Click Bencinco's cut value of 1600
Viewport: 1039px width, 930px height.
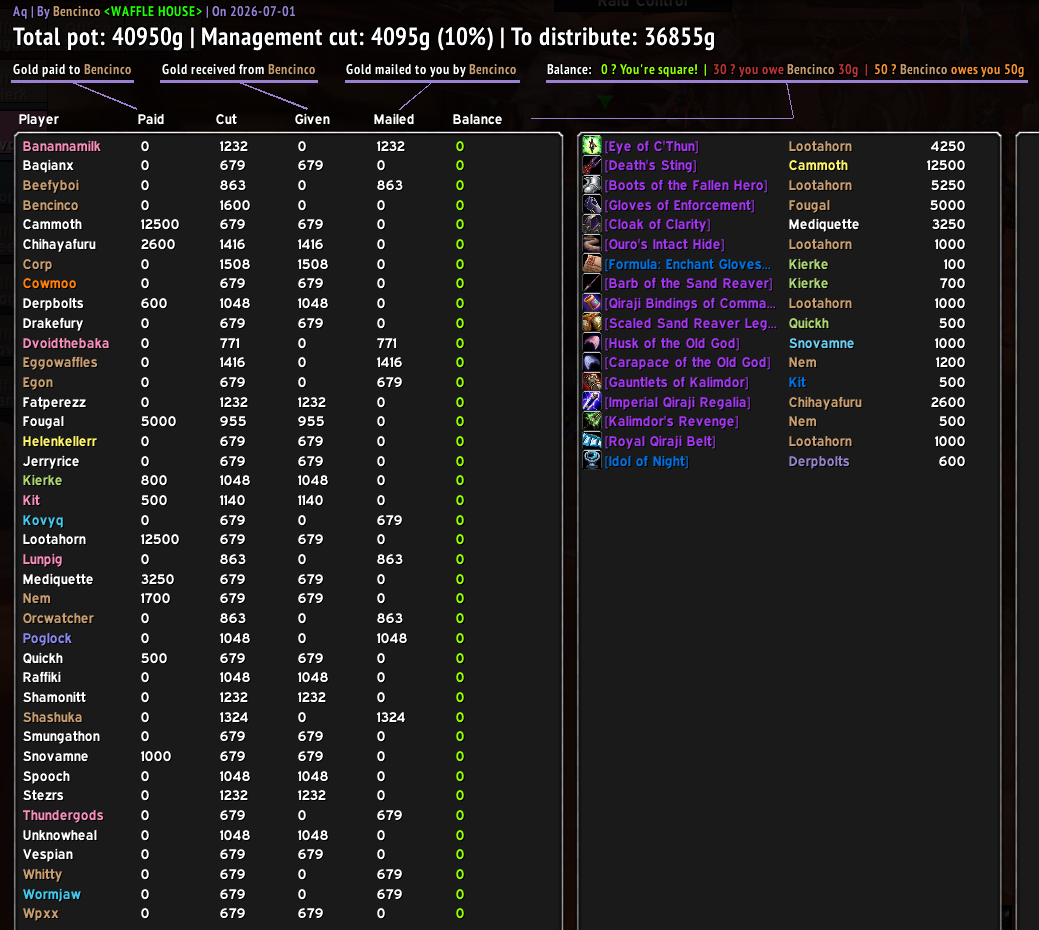pyautogui.click(x=235, y=205)
